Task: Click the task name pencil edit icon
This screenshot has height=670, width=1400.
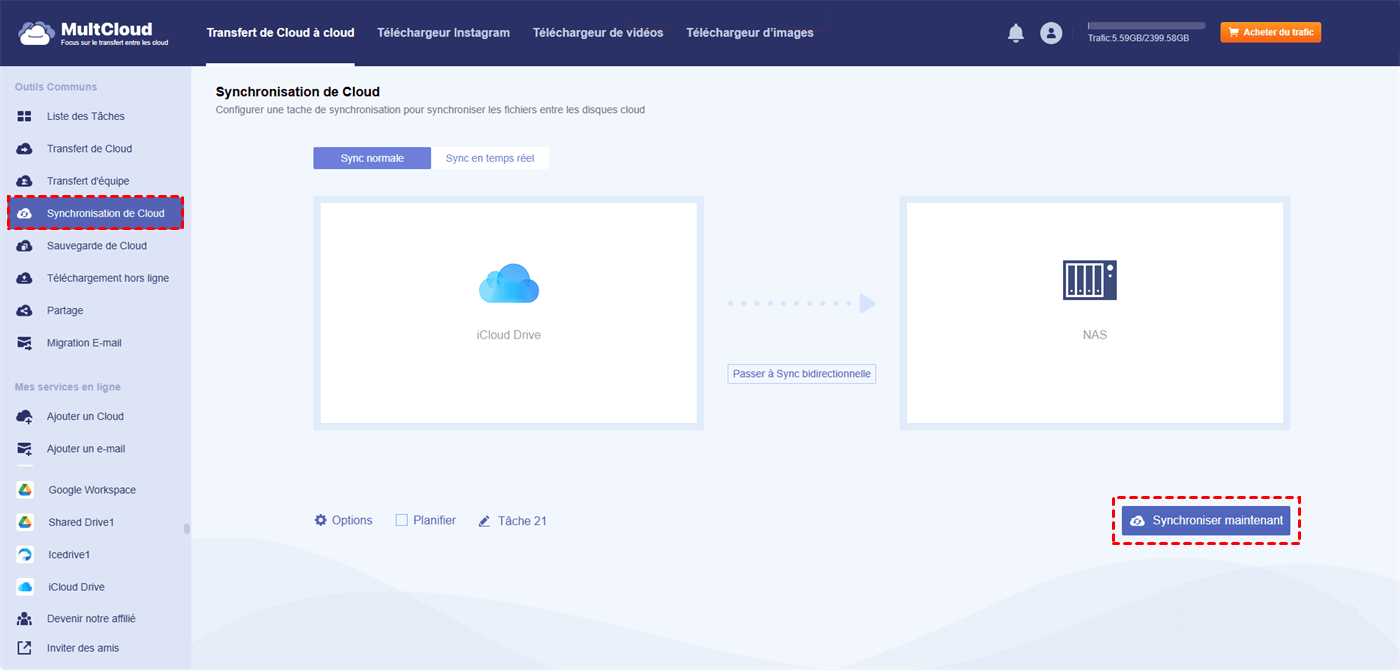Action: coord(485,521)
